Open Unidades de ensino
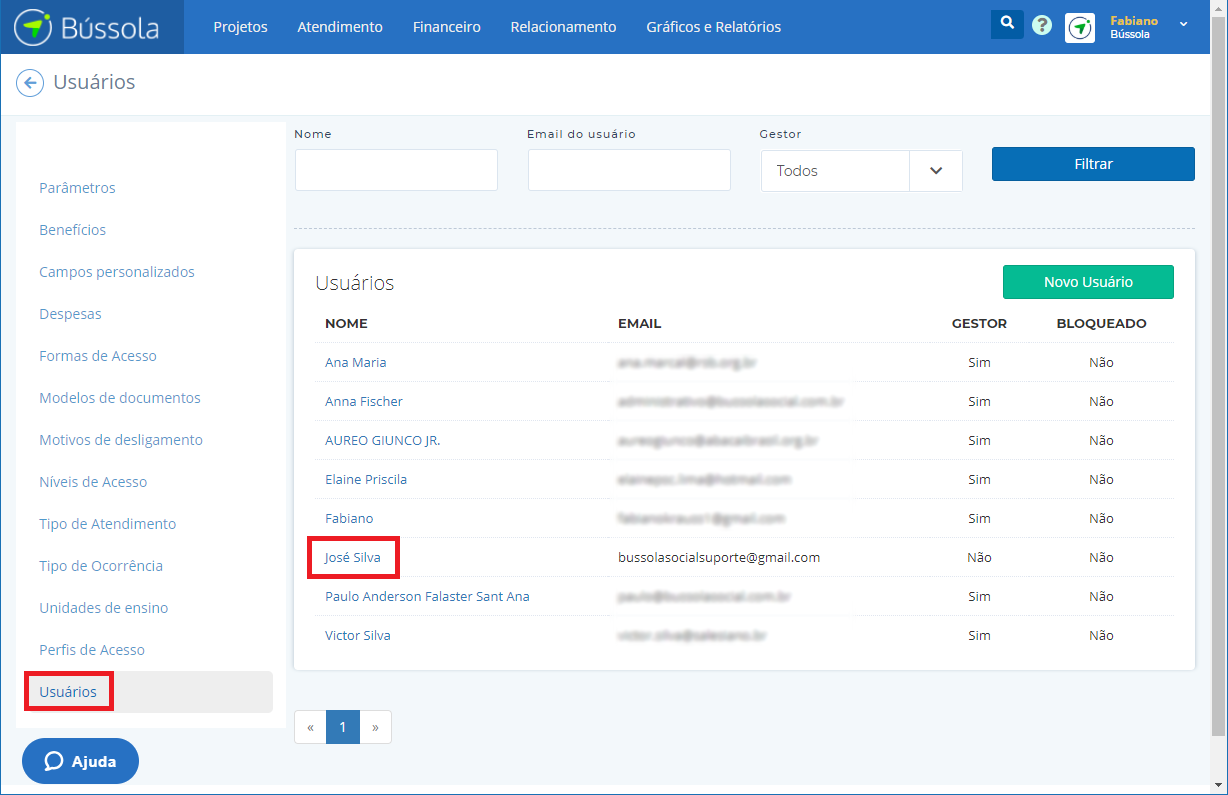This screenshot has height=795, width=1228. point(103,608)
